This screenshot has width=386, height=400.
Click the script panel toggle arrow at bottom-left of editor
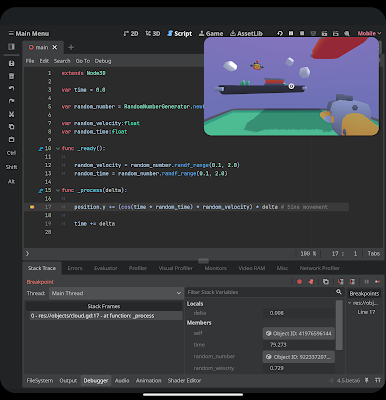(27, 254)
